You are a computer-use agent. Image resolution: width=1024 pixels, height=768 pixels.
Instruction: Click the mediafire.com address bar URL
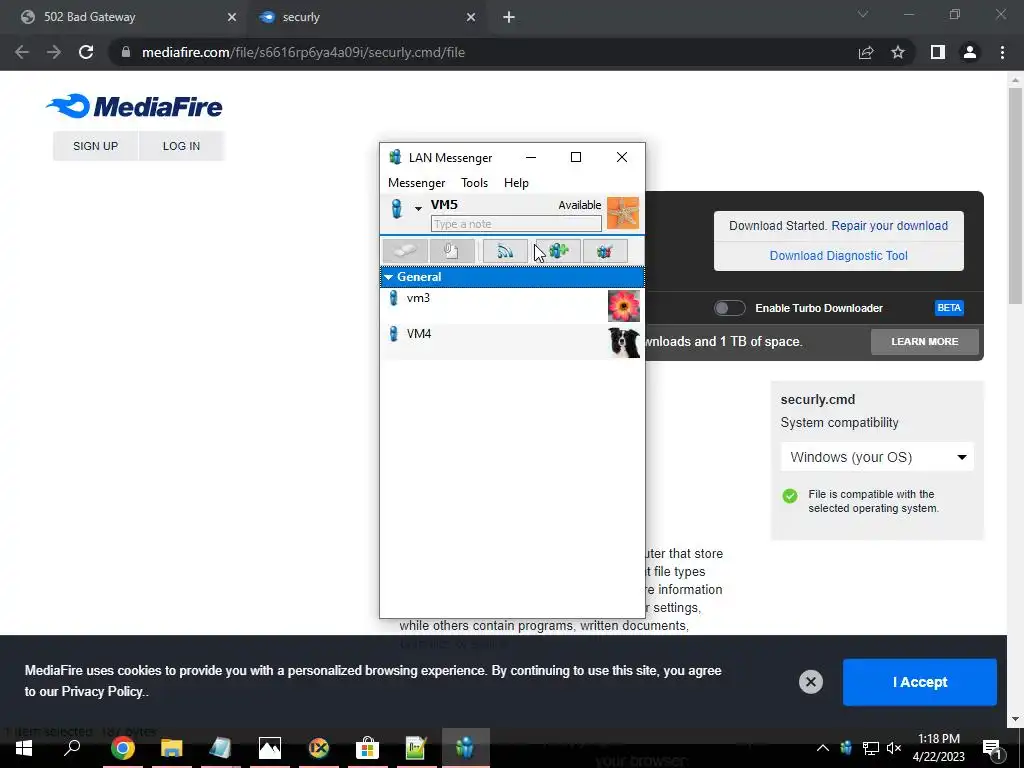pyautogui.click(x=303, y=52)
